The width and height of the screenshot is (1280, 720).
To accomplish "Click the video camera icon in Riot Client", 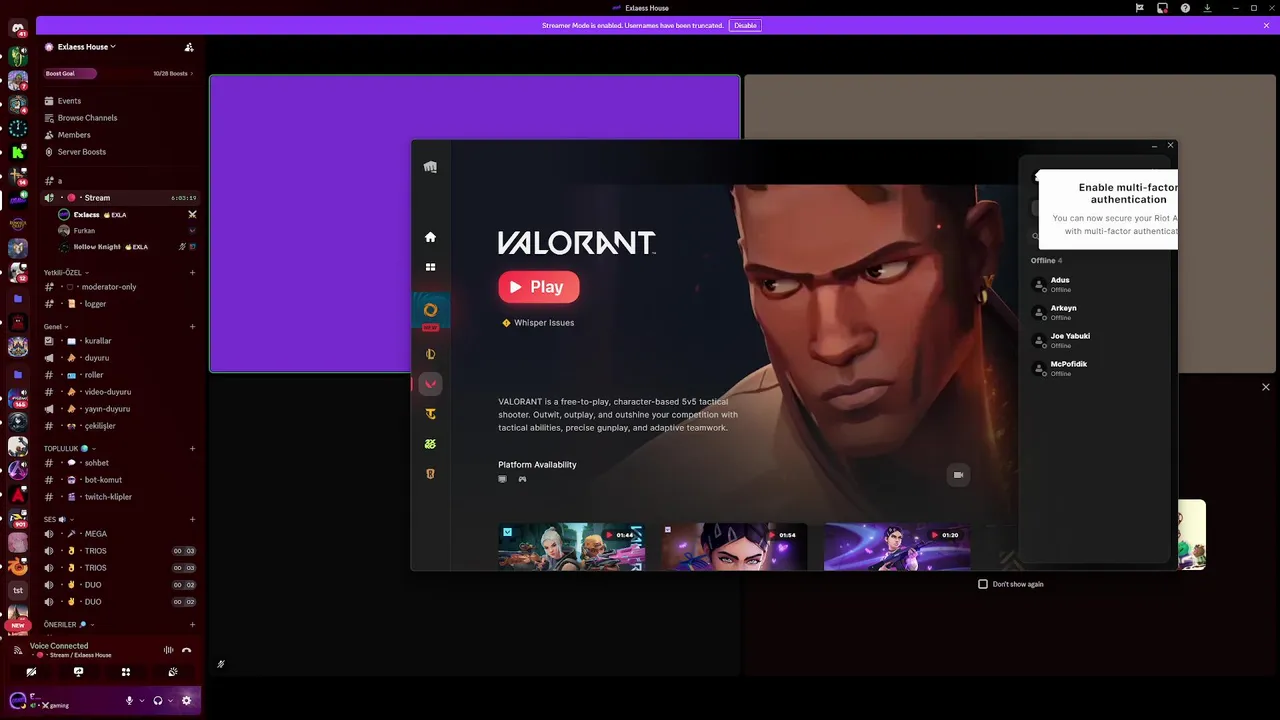I will [x=958, y=475].
